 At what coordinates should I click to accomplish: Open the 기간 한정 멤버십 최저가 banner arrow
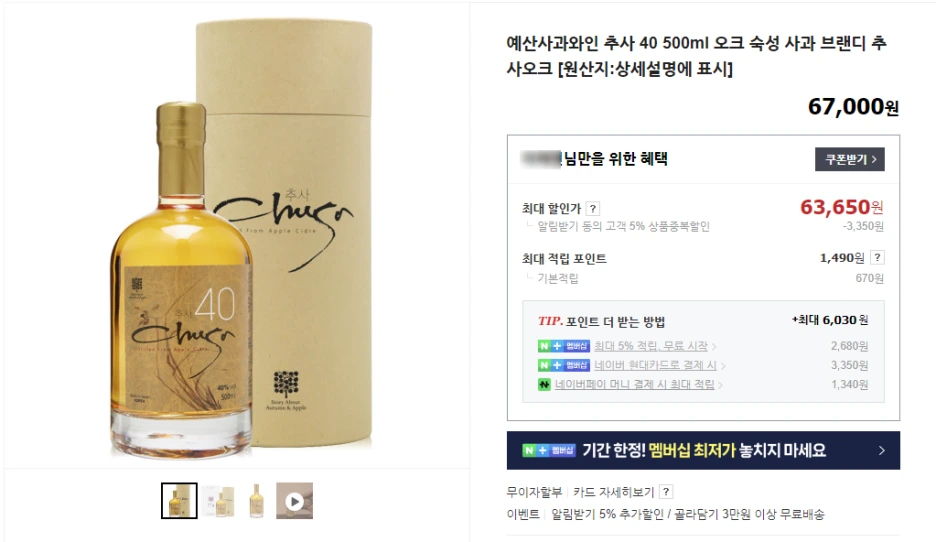tap(882, 451)
